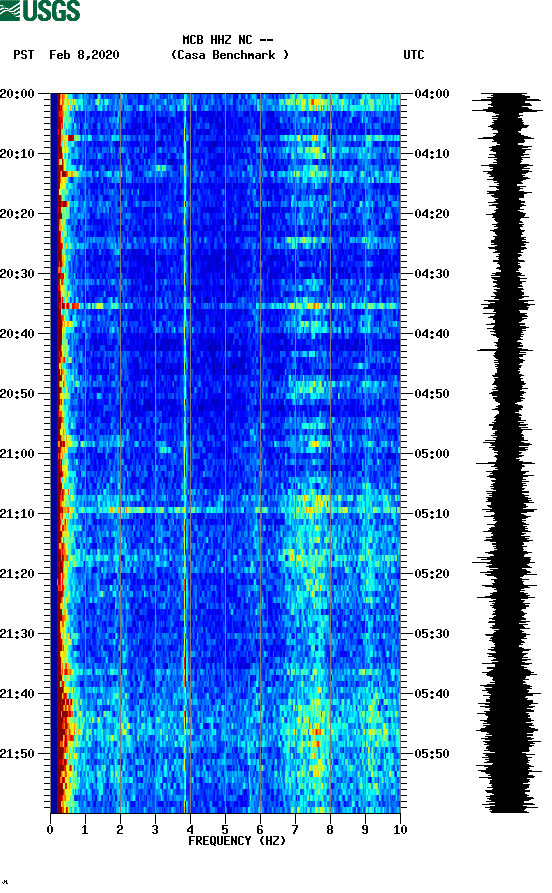Click the 20:10 PST time label

17,154
